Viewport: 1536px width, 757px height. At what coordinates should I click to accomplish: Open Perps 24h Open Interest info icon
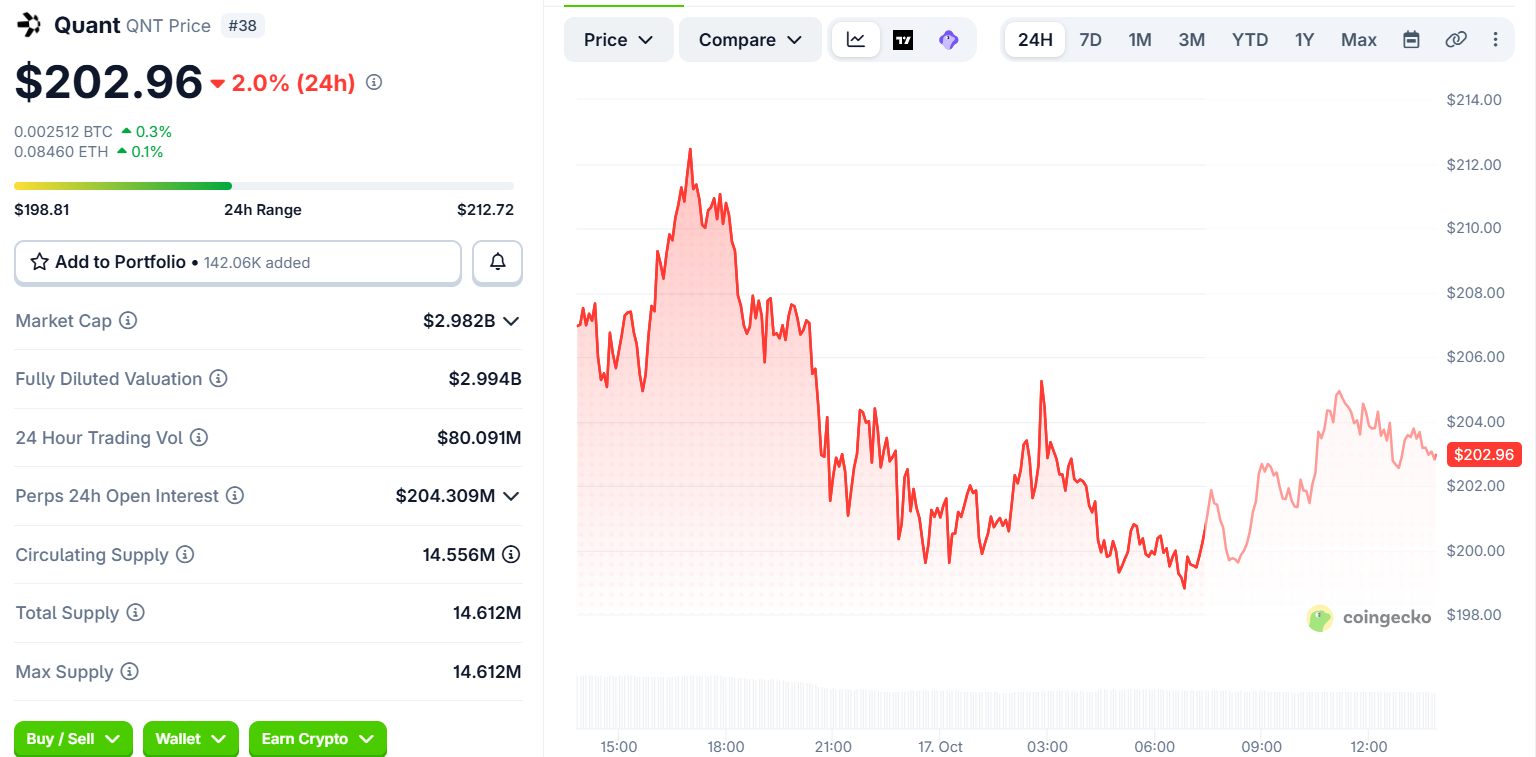click(x=235, y=496)
